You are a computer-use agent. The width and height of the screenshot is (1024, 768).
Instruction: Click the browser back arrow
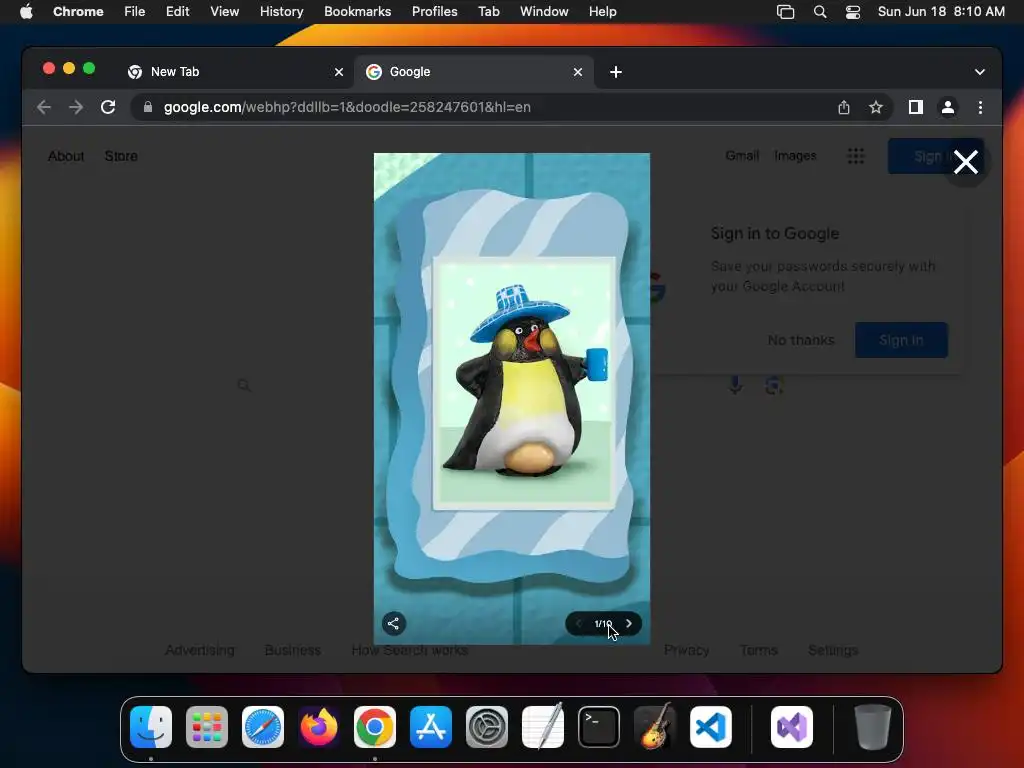(x=44, y=107)
